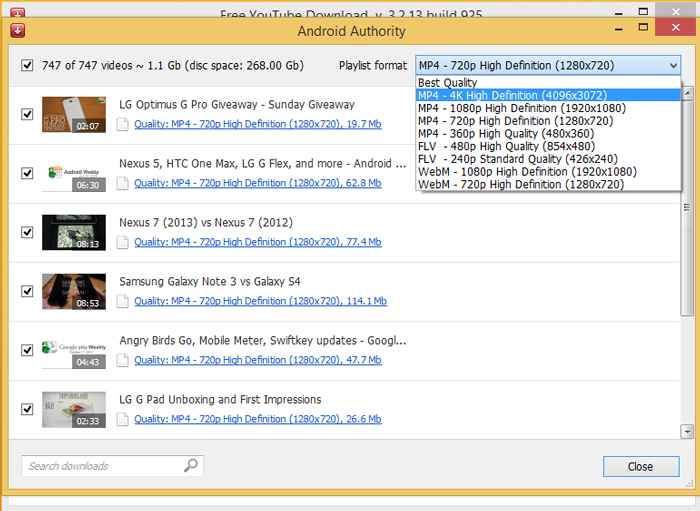Open quality link showing 77.4 Mb
The height and width of the screenshot is (511, 700).
258,242
